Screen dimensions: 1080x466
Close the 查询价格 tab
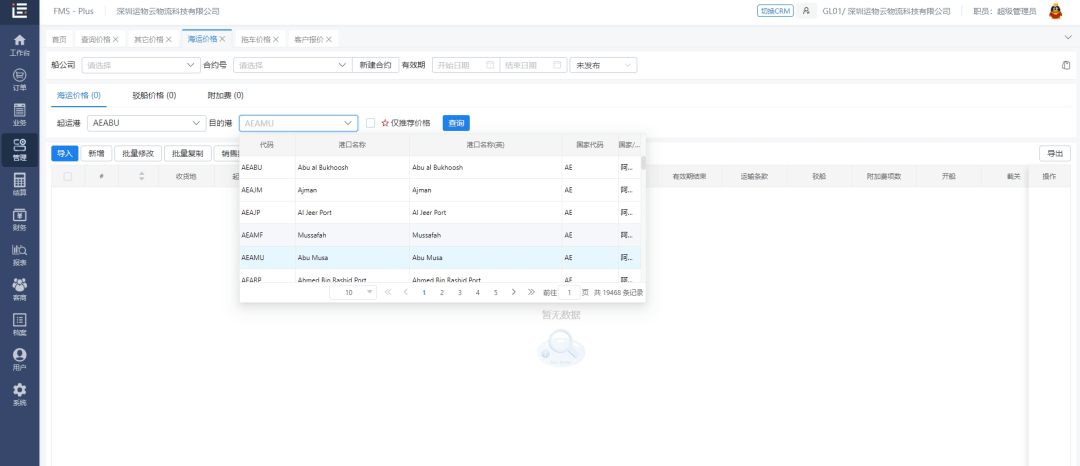click(x=115, y=39)
